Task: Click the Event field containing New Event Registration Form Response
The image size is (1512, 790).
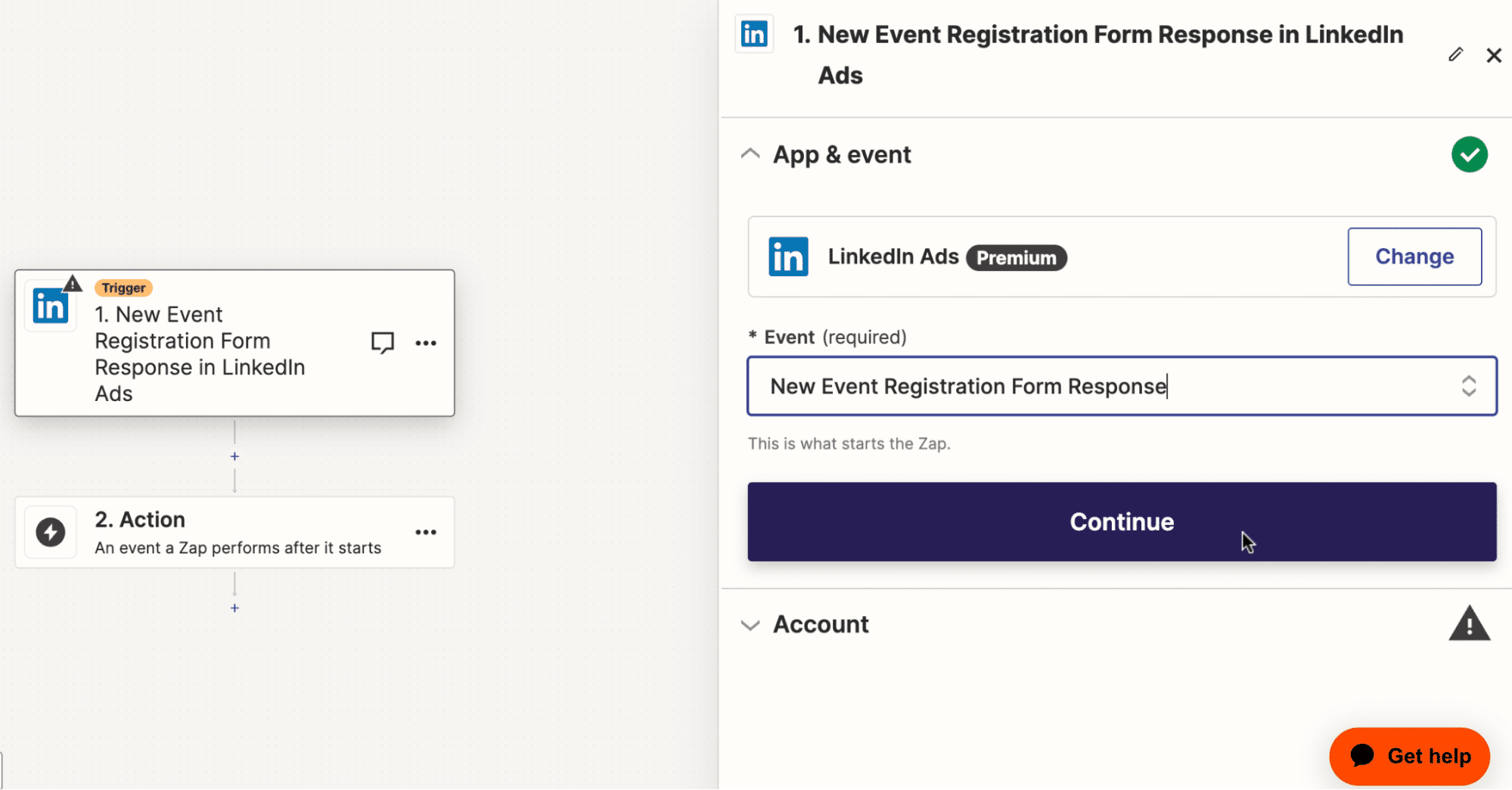Action: (x=1122, y=386)
